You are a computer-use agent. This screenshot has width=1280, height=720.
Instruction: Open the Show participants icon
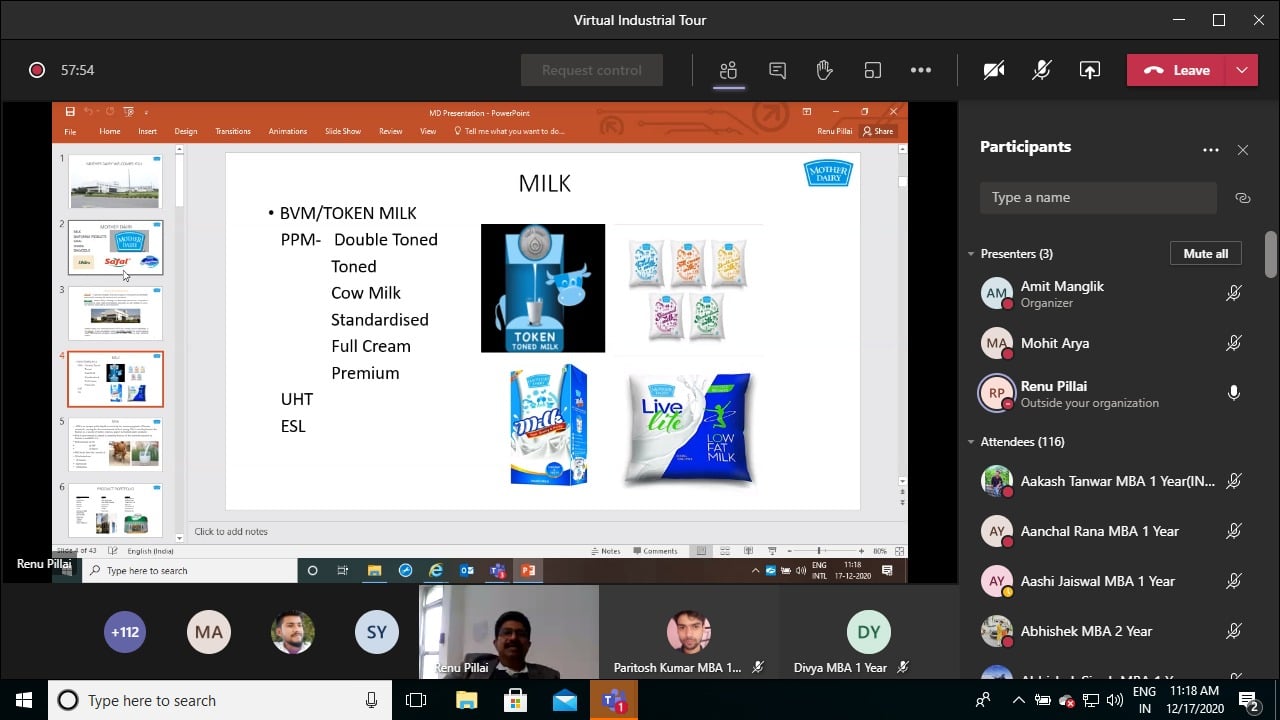728,70
